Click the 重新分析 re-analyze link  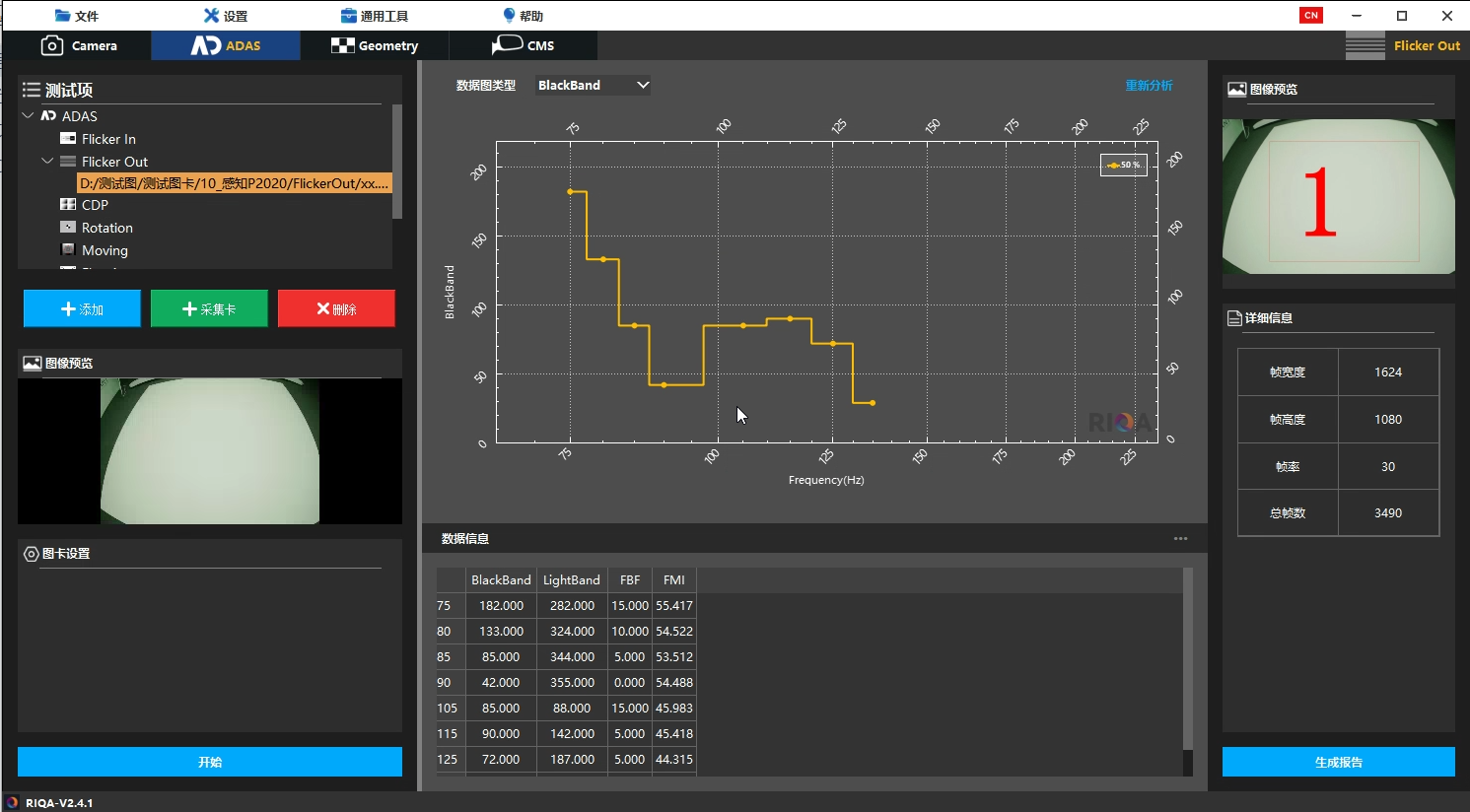pyautogui.click(x=1149, y=86)
